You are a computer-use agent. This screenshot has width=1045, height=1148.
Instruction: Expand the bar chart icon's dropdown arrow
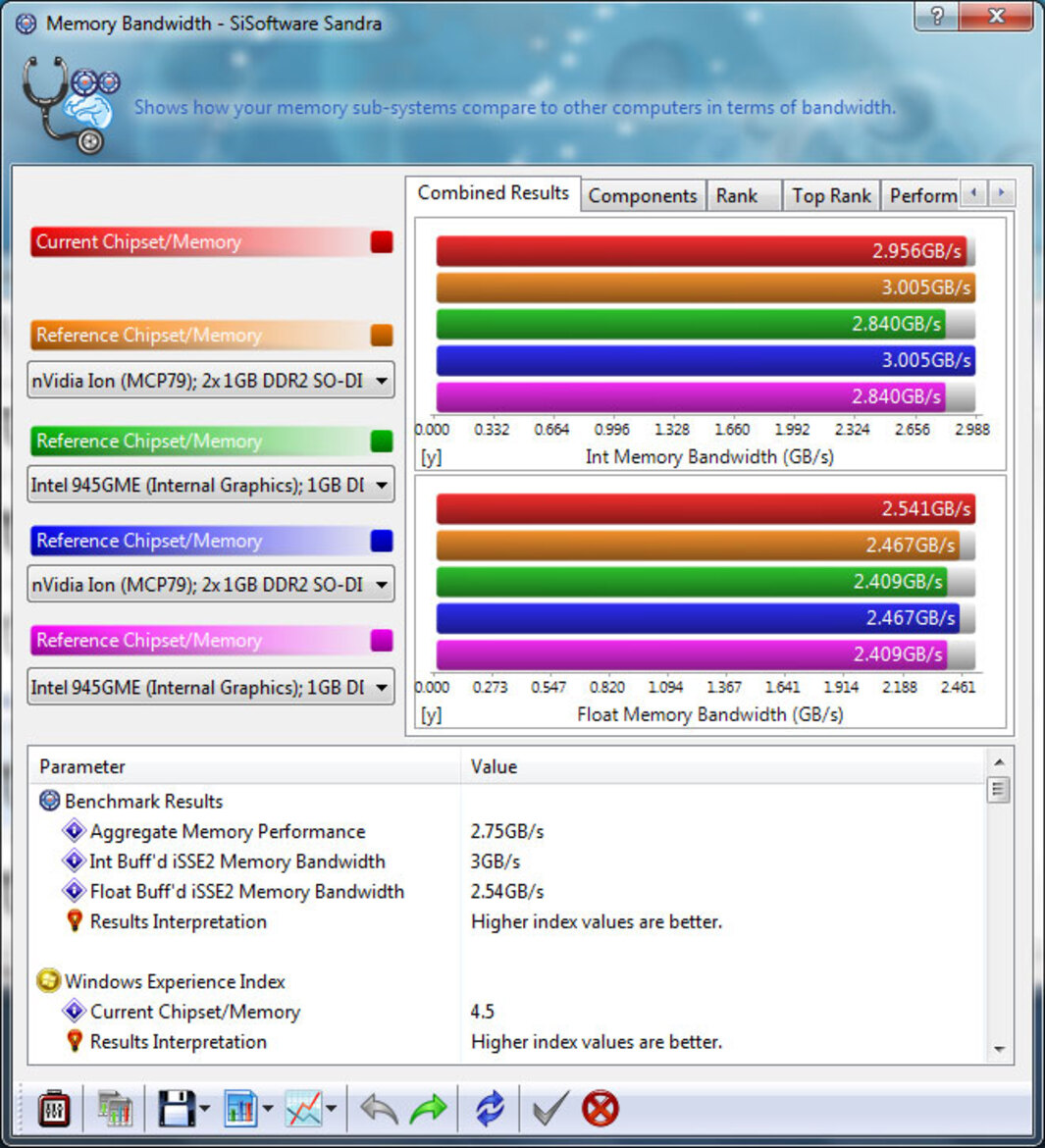click(267, 1109)
